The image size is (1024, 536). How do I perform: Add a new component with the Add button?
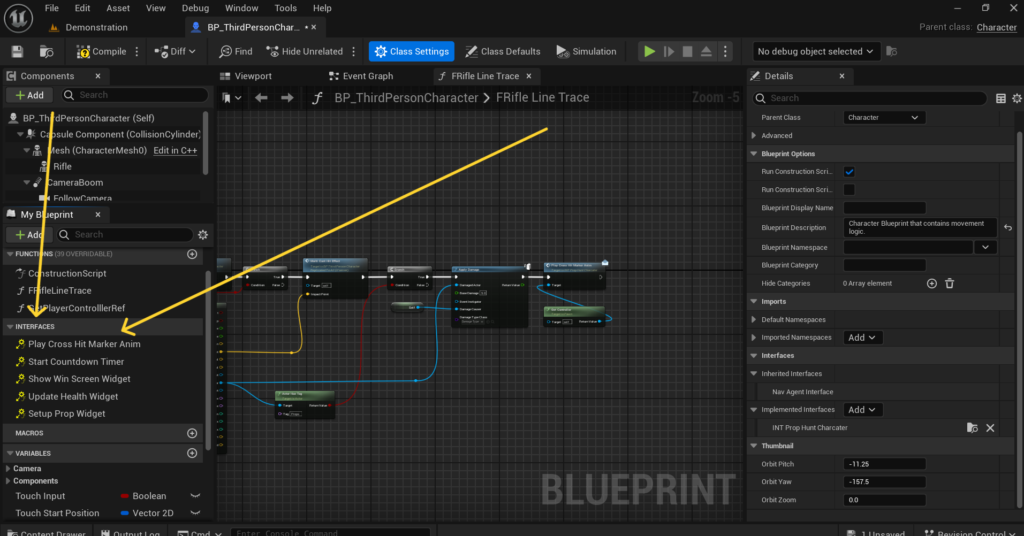pyautogui.click(x=29, y=95)
